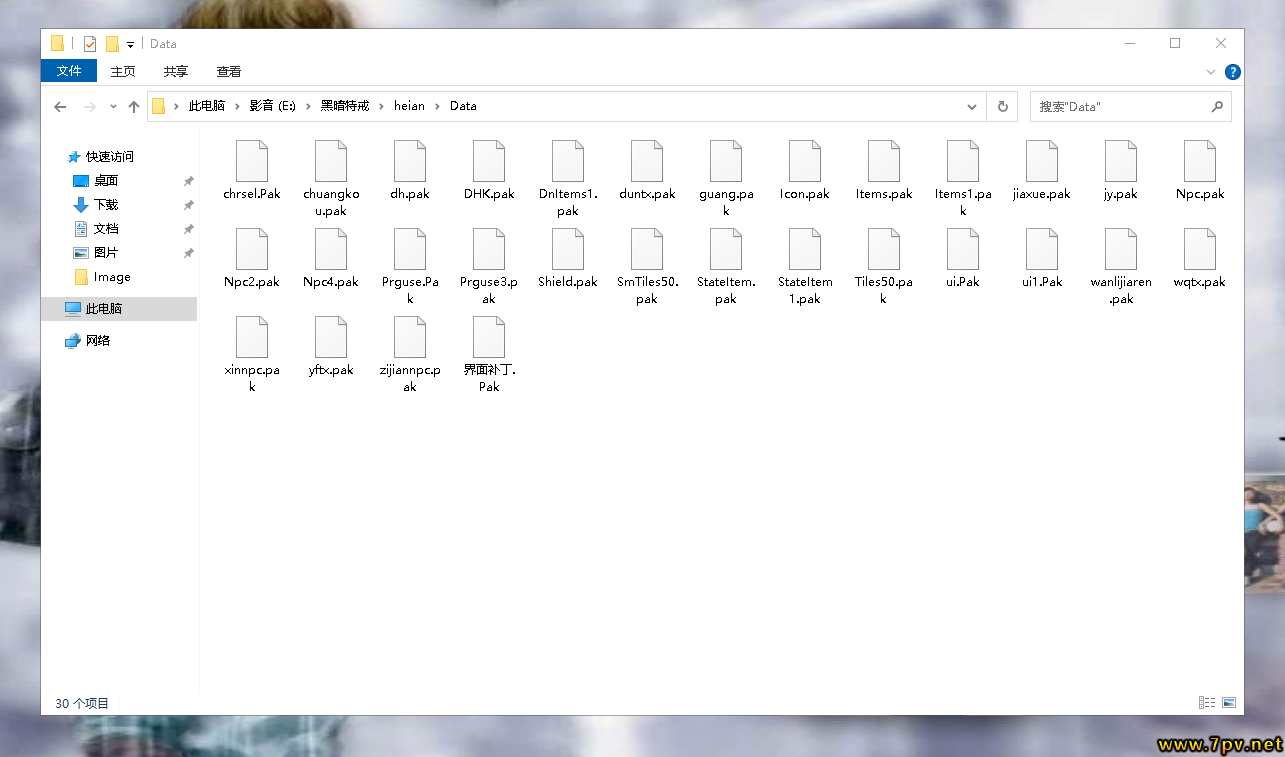This screenshot has height=757, width=1285.
Task: Switch to details list view icon
Action: [x=1207, y=703]
